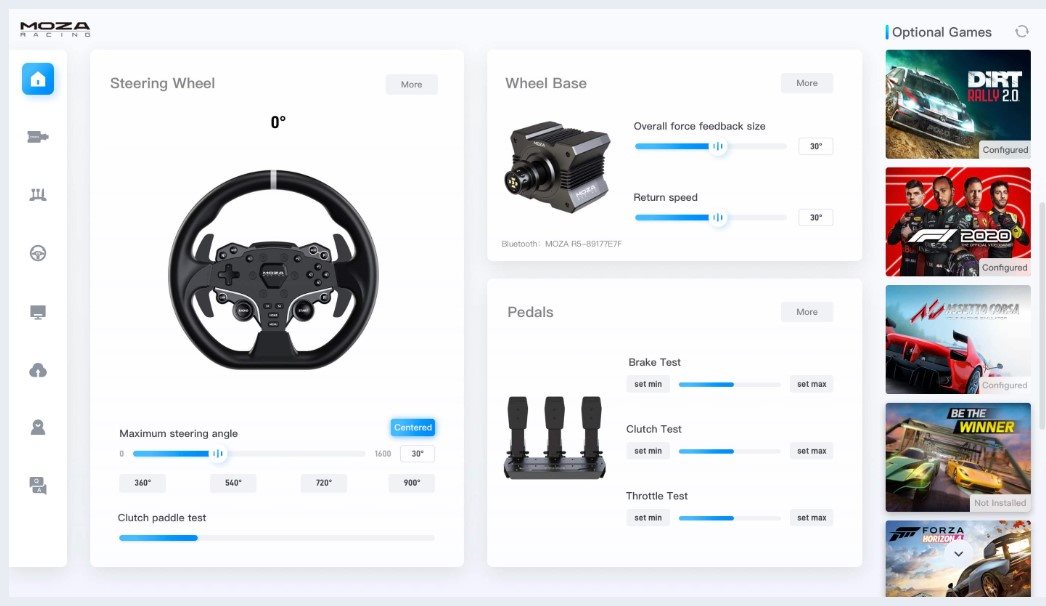
Task: Open More for Steering Wheel
Action: tap(412, 84)
